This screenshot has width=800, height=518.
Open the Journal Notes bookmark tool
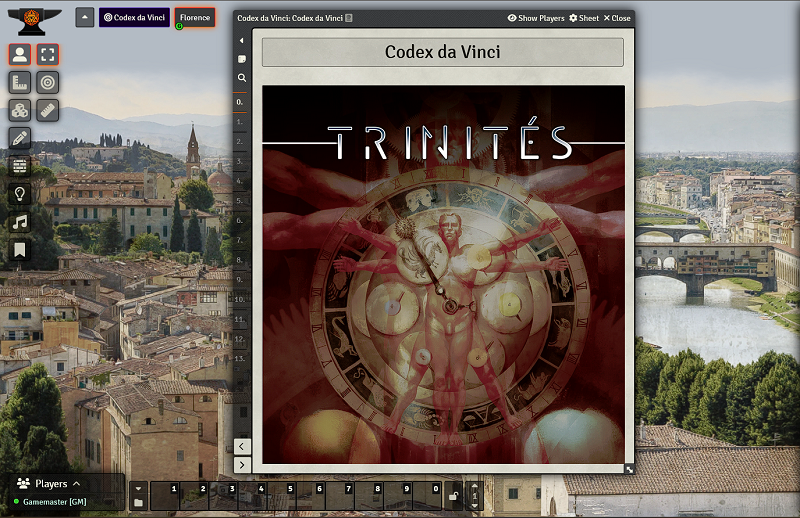[20, 250]
